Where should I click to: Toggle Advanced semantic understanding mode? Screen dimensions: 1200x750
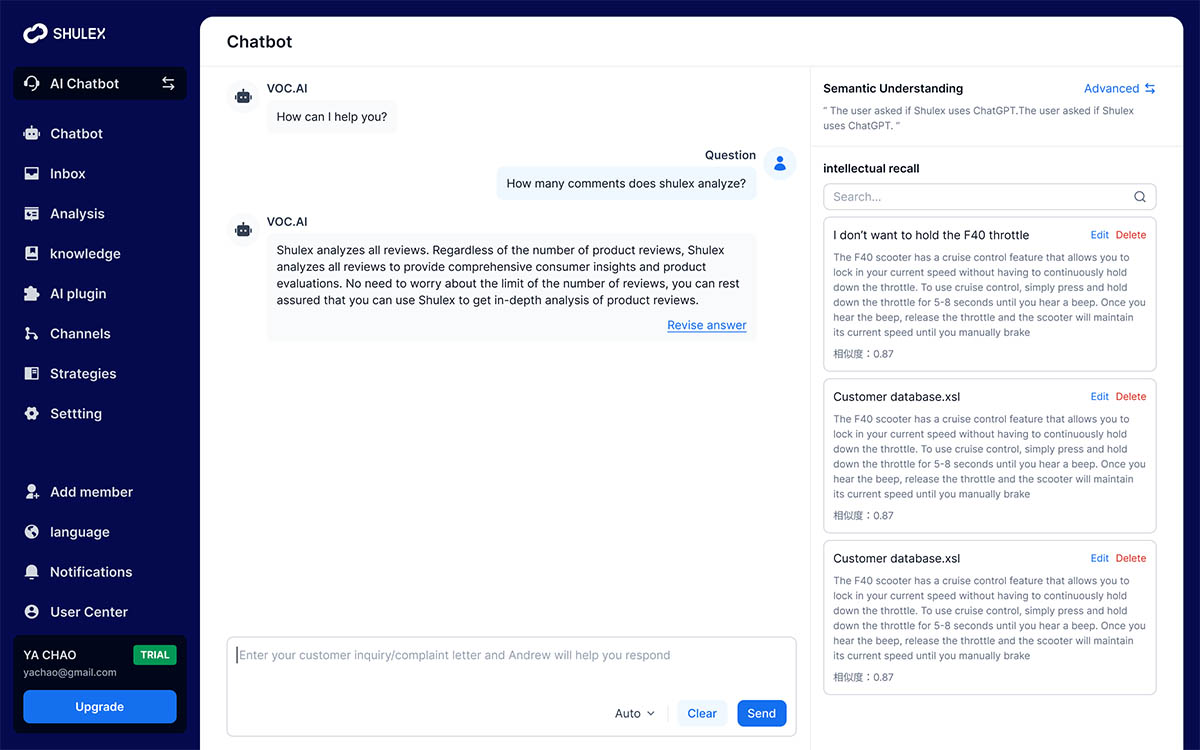pyautogui.click(x=1119, y=89)
